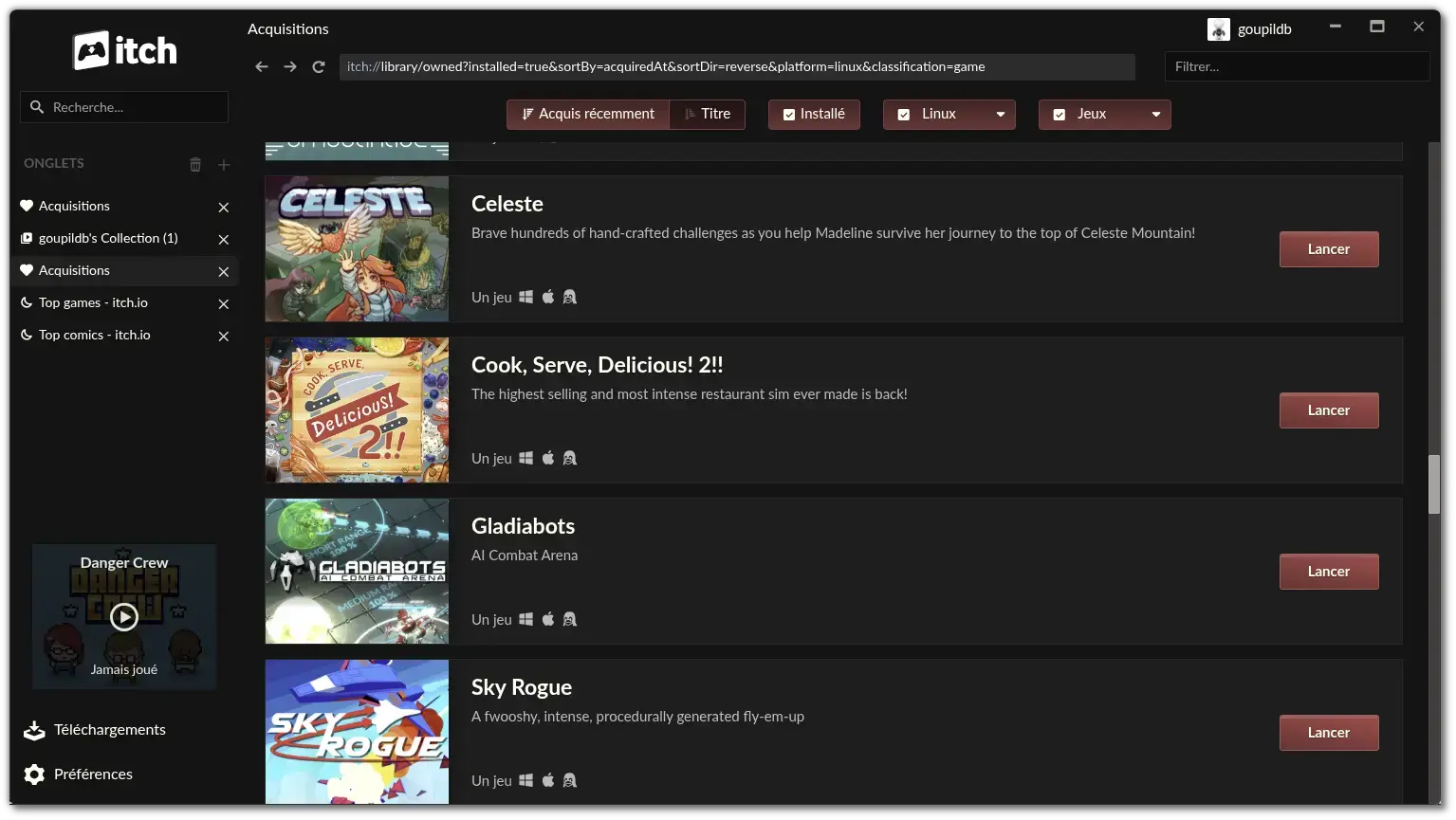Close the highlighted Acquisitions tab
The width and height of the screenshot is (1456, 820).
click(224, 271)
